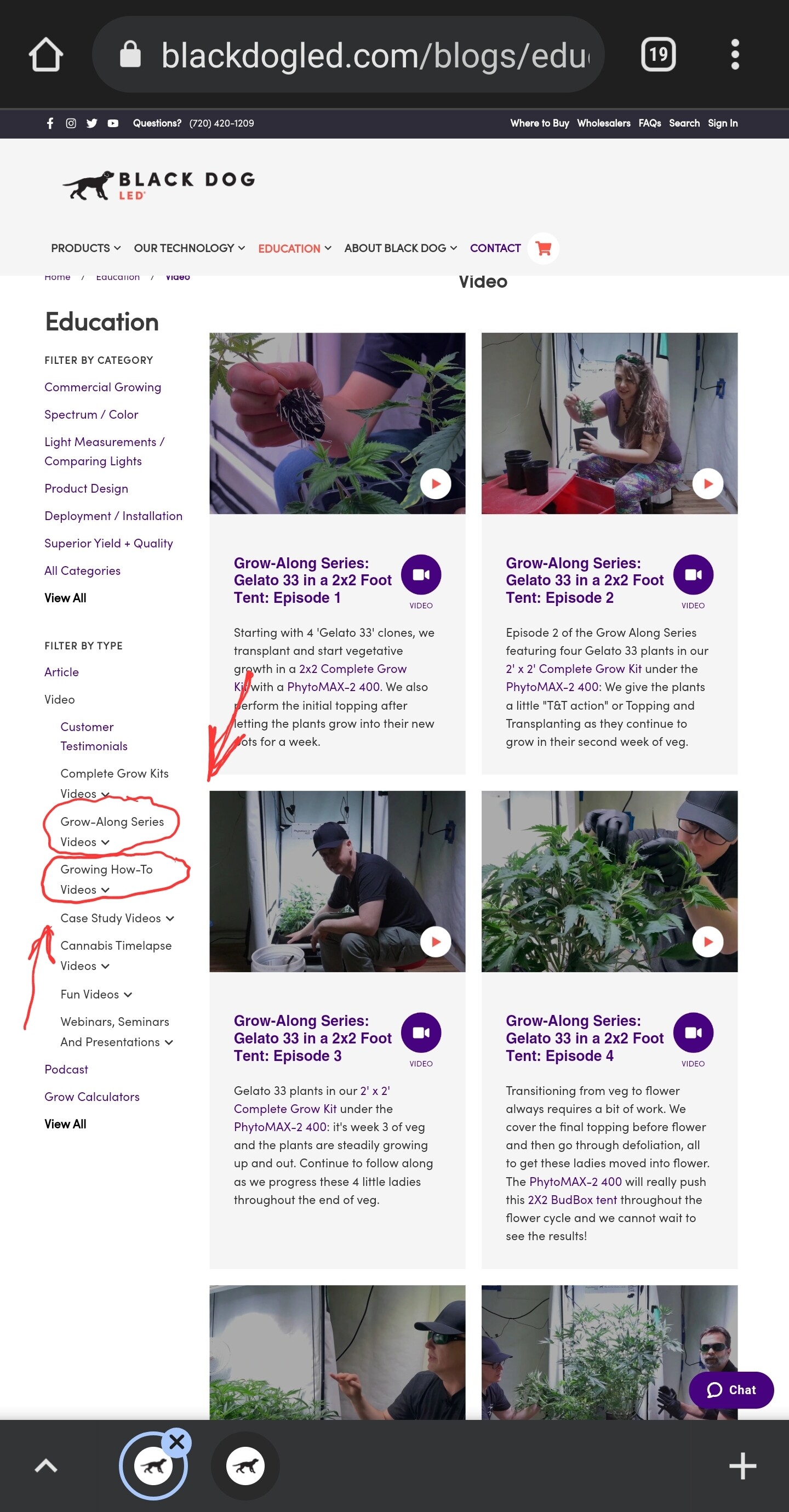Tap the browser home icon
Screen dimensions: 789x1512
[x=46, y=55]
